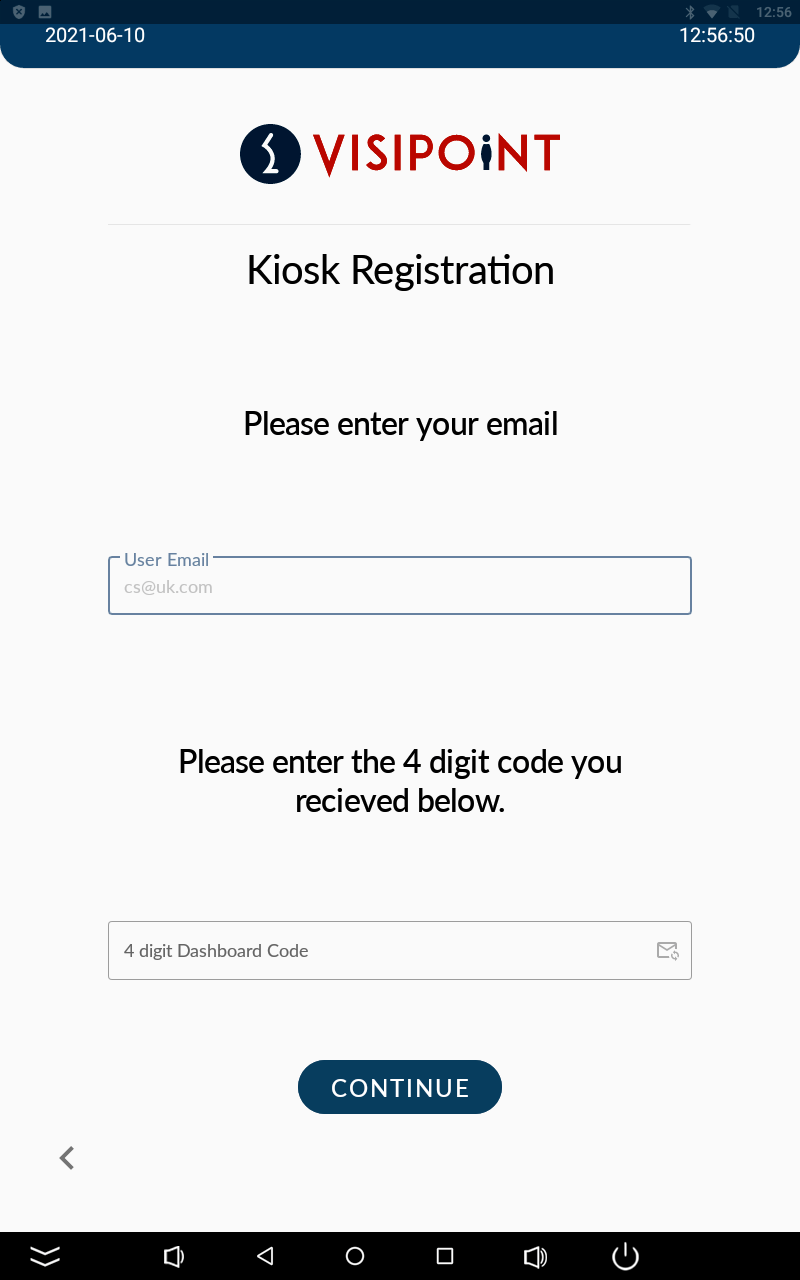
Task: Tap the 12:56:50 clock display
Action: [716, 36]
